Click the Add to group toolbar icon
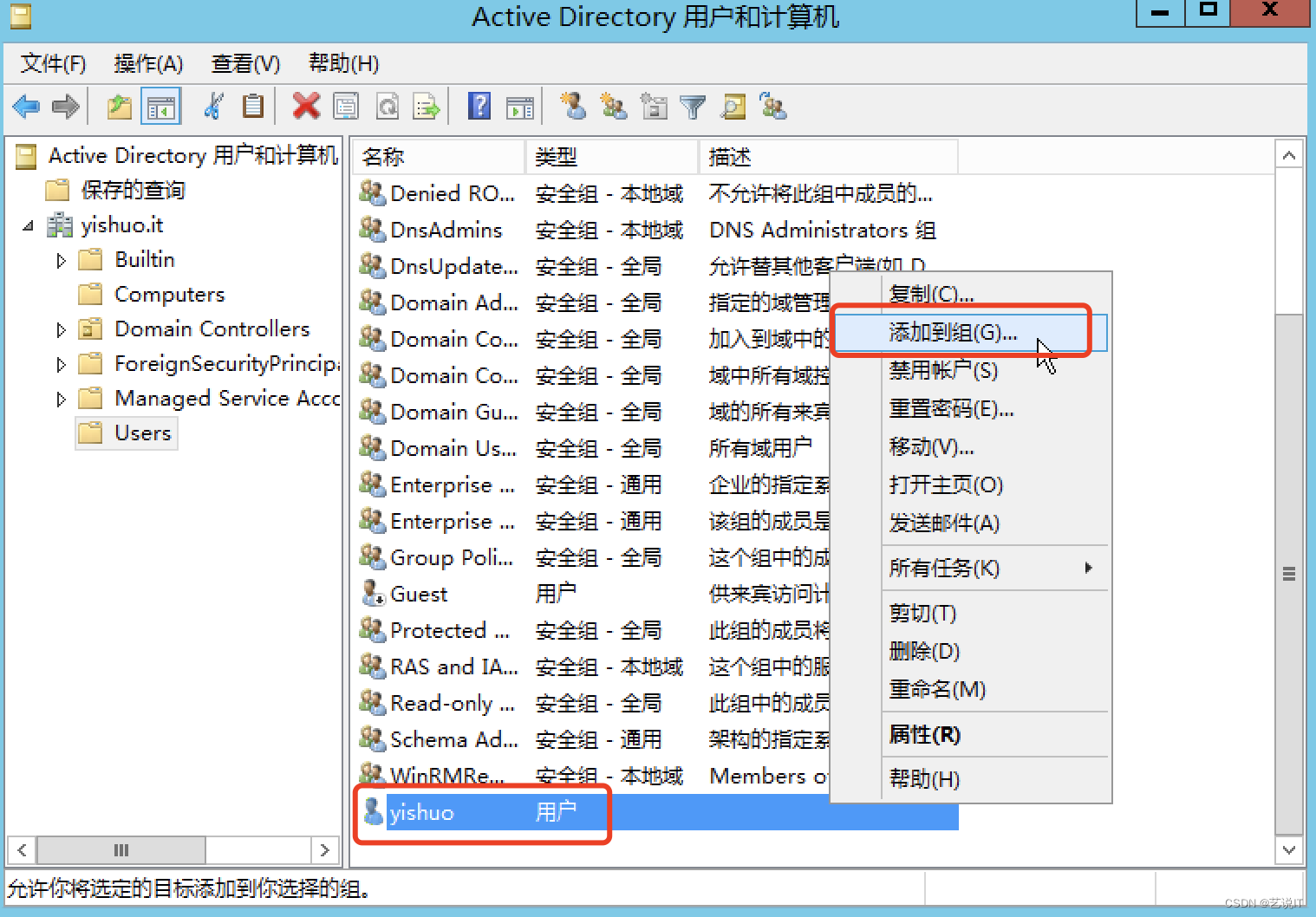This screenshot has width=1316, height=917. point(772,106)
